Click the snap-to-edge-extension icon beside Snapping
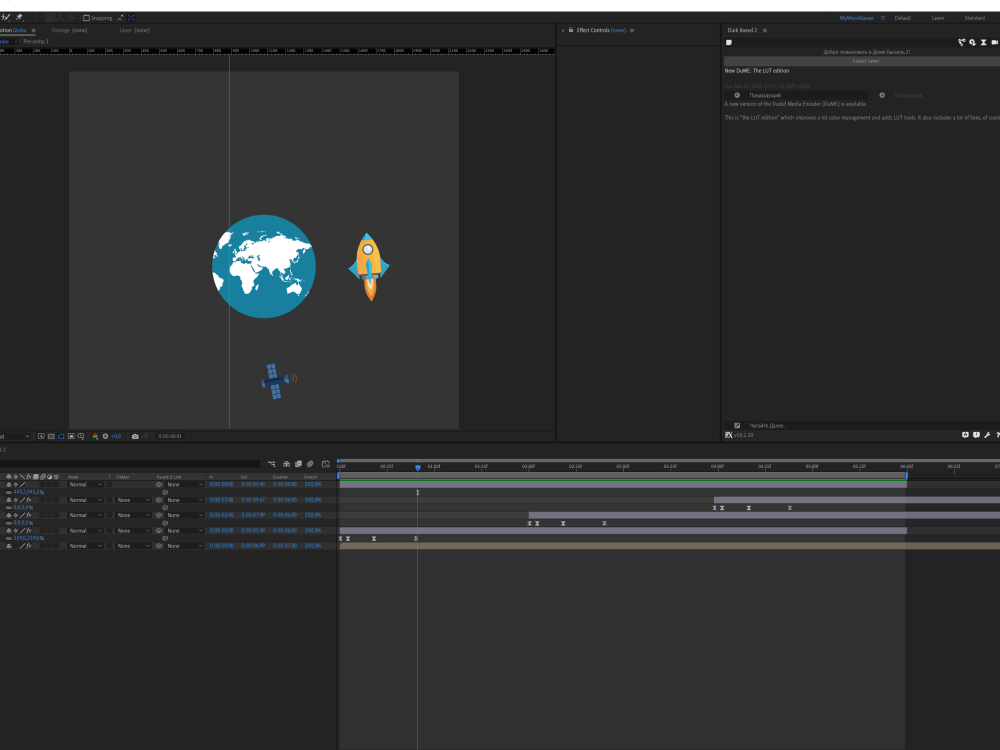The height and width of the screenshot is (750, 1000). tap(120, 18)
